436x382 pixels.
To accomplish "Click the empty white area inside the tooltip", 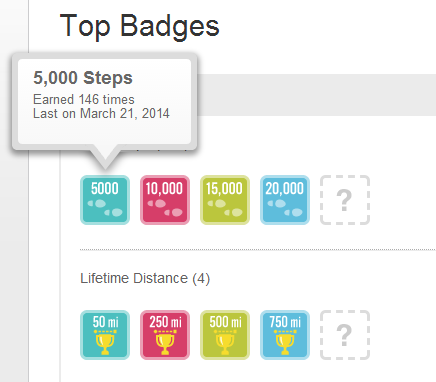I will click(104, 133).
